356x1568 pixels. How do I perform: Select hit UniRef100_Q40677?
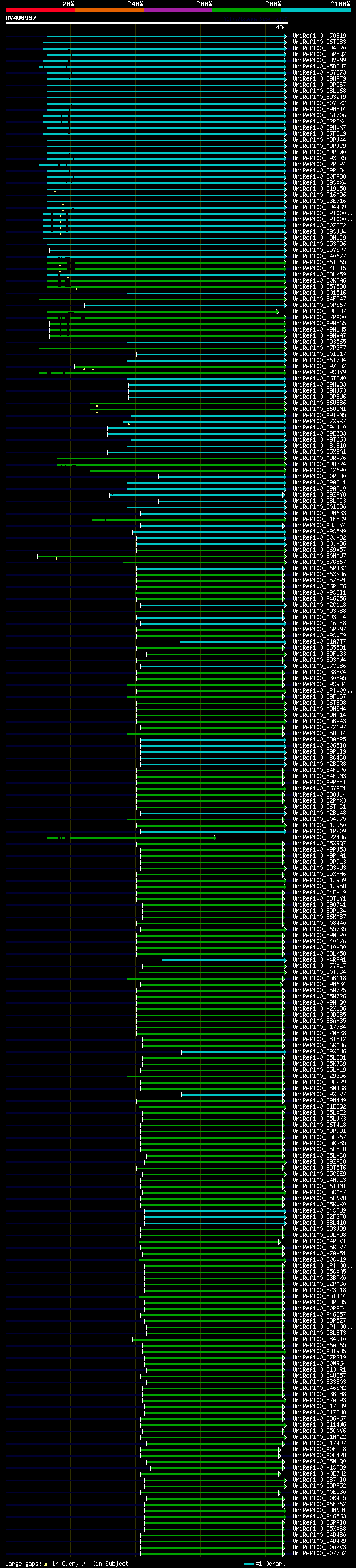(319, 256)
